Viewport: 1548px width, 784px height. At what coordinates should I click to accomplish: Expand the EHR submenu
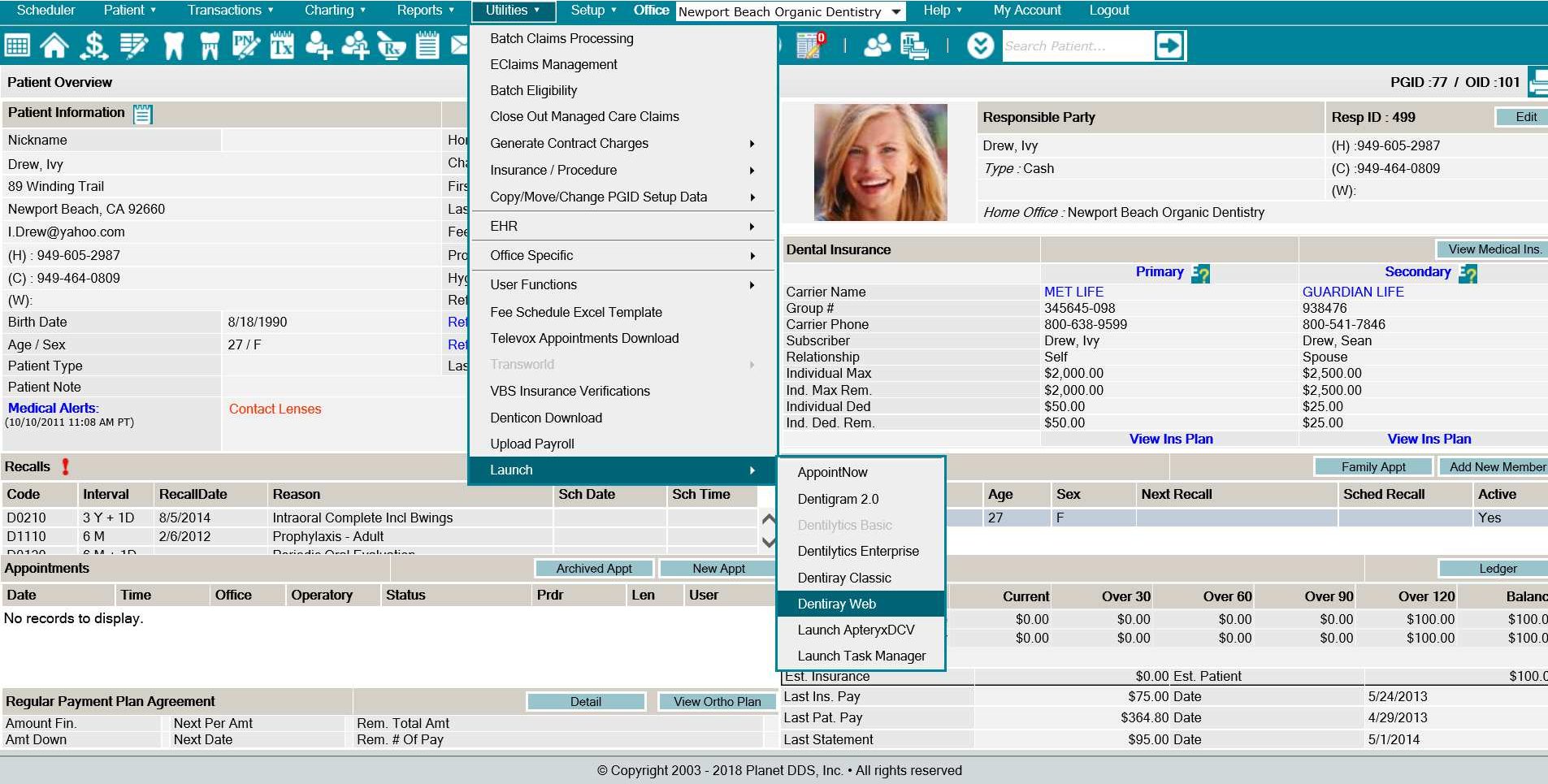click(622, 226)
